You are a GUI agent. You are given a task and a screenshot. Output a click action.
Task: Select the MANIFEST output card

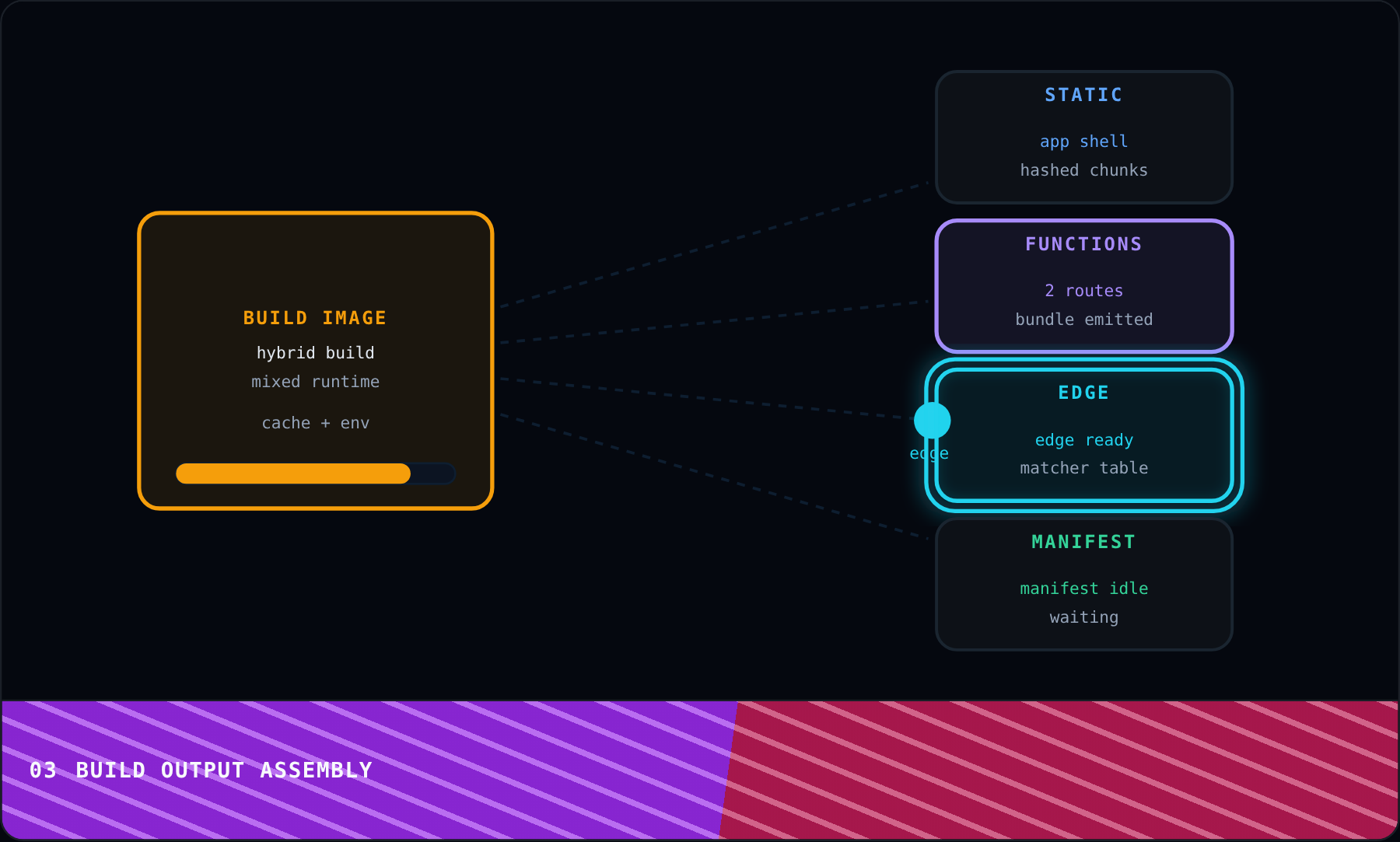tap(1084, 584)
